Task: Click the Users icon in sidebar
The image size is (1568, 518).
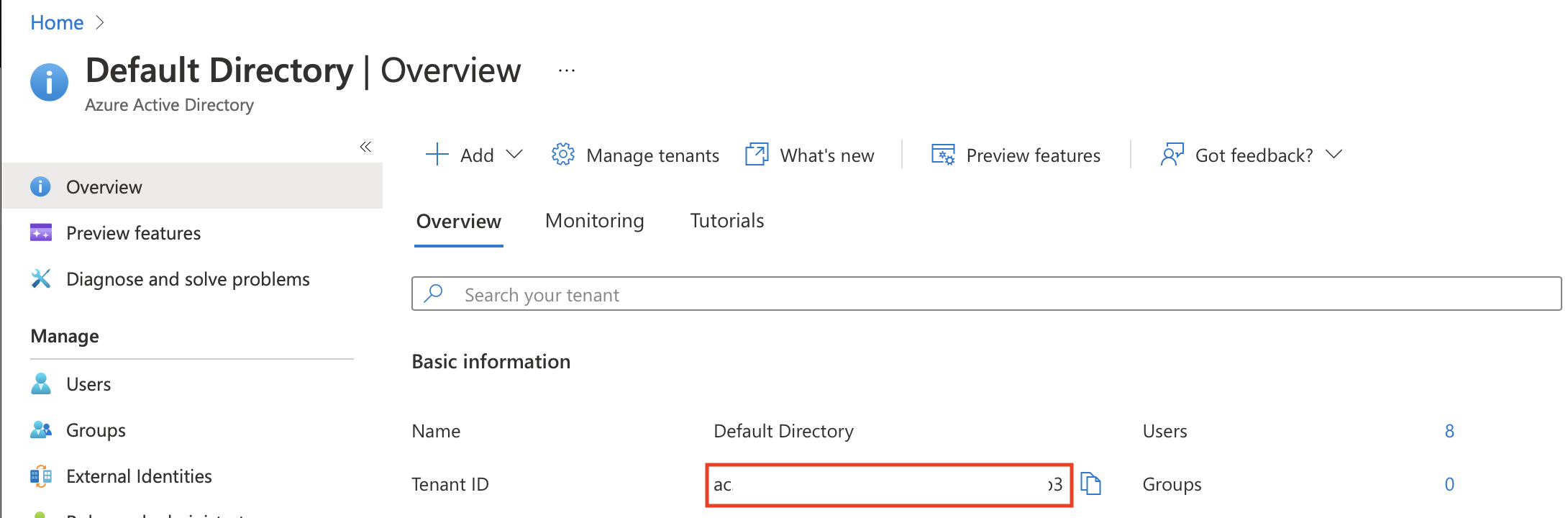Action: [41, 384]
